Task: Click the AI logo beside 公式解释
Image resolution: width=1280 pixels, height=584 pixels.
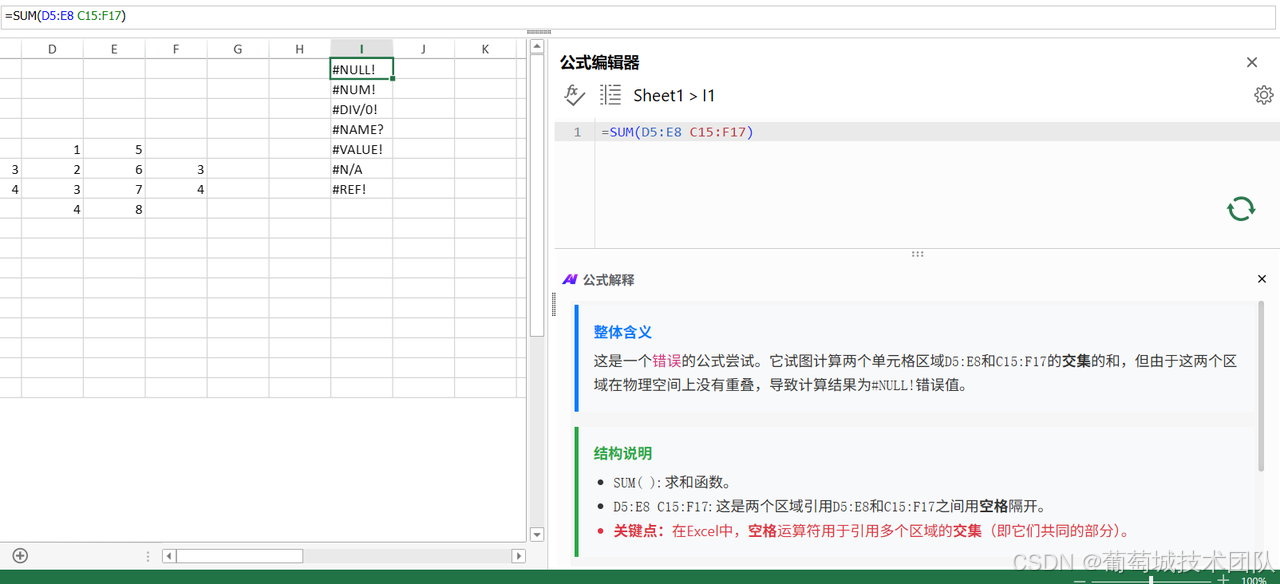Action: click(570, 280)
